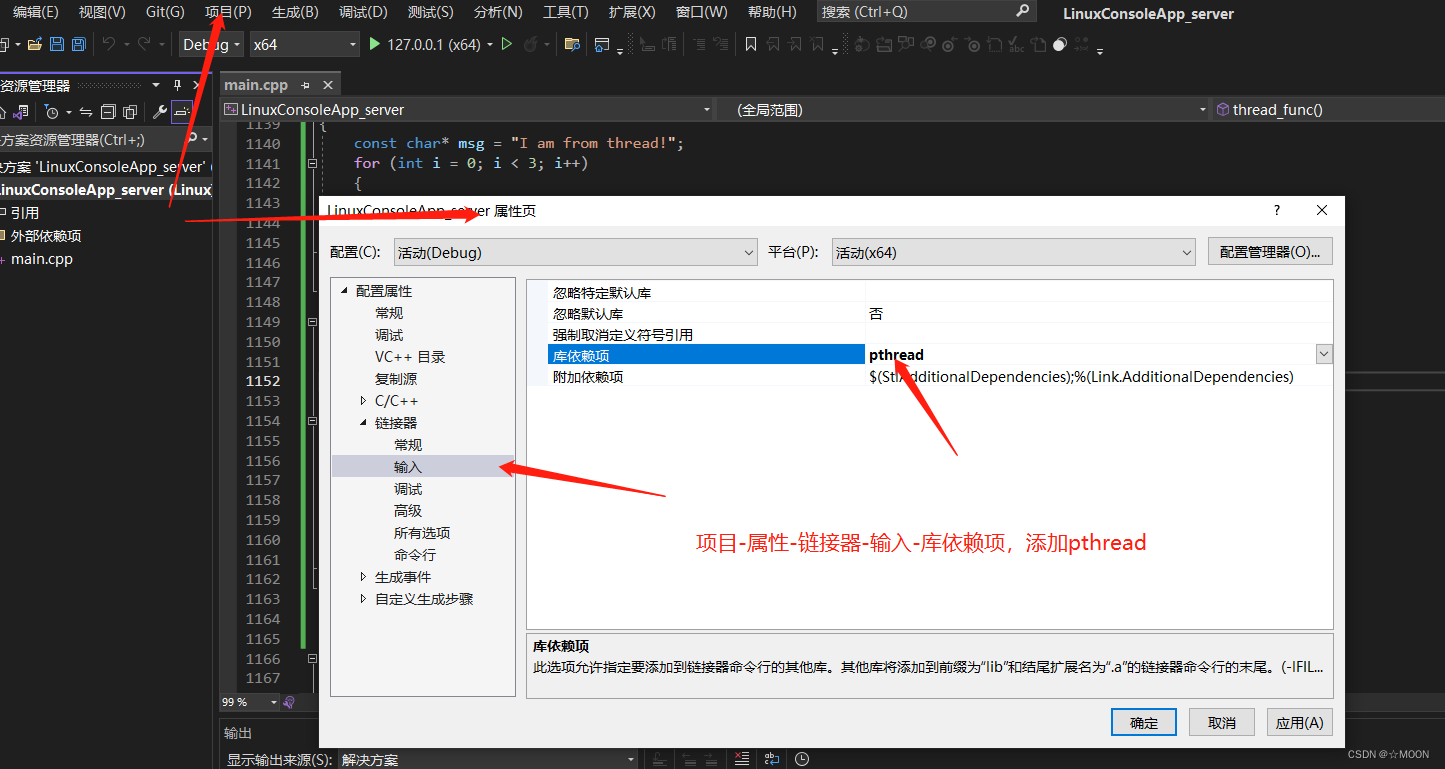Open the 工具(T) menu
The image size is (1445, 769).
coord(565,12)
